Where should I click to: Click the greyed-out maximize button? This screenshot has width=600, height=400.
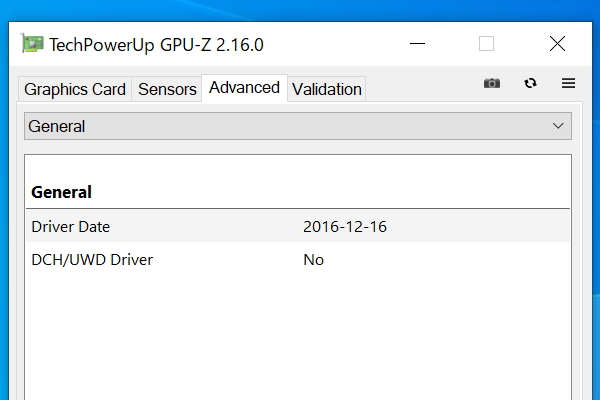click(x=487, y=44)
